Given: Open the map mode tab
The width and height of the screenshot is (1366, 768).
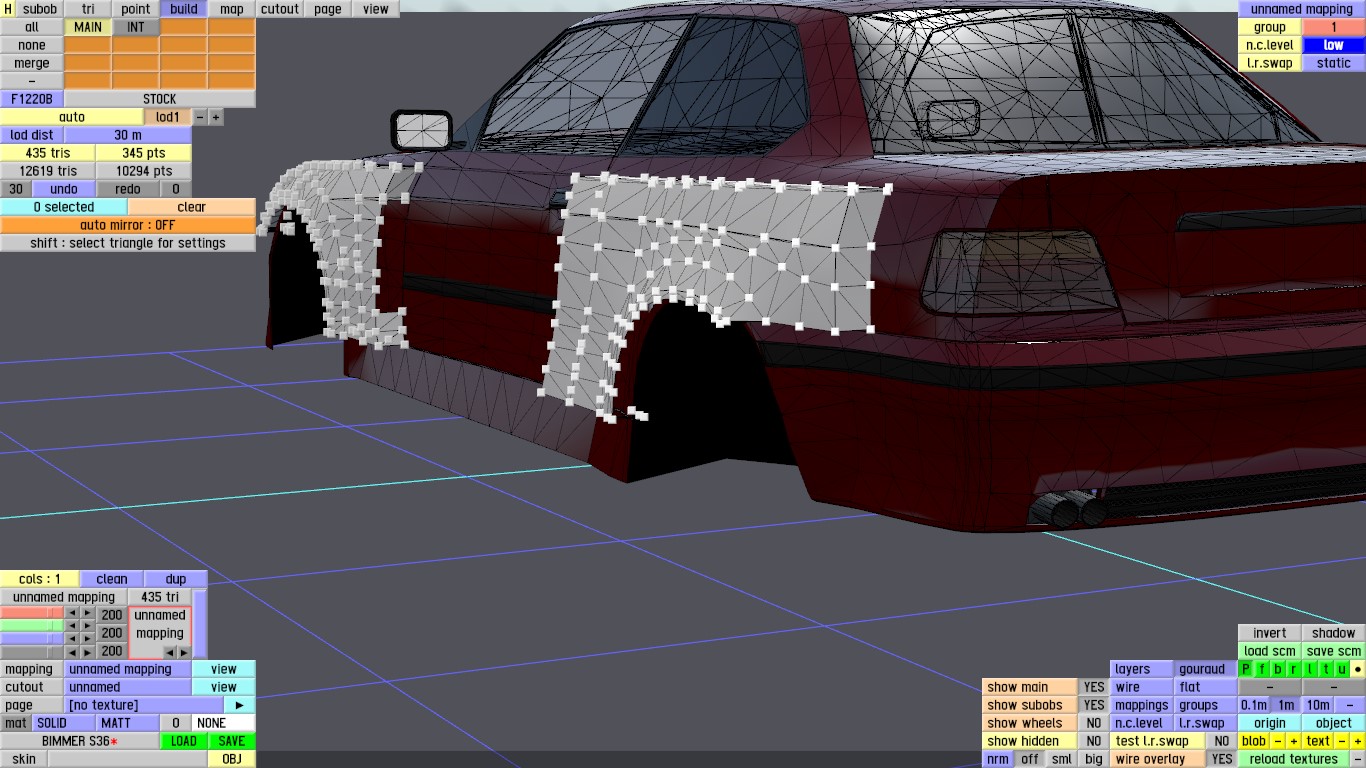Looking at the screenshot, I should [232, 9].
